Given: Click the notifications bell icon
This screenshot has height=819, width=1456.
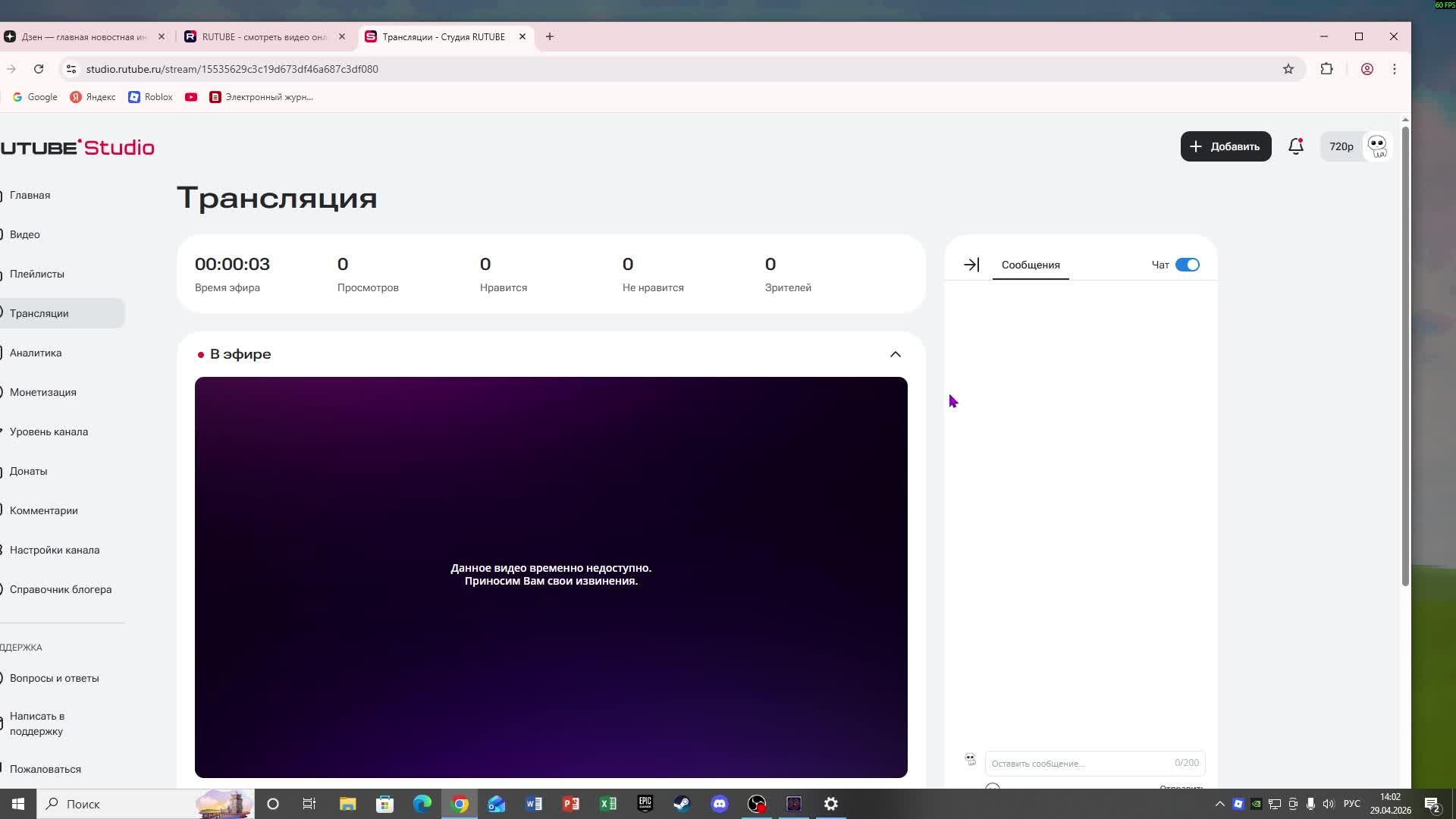Looking at the screenshot, I should [1295, 146].
